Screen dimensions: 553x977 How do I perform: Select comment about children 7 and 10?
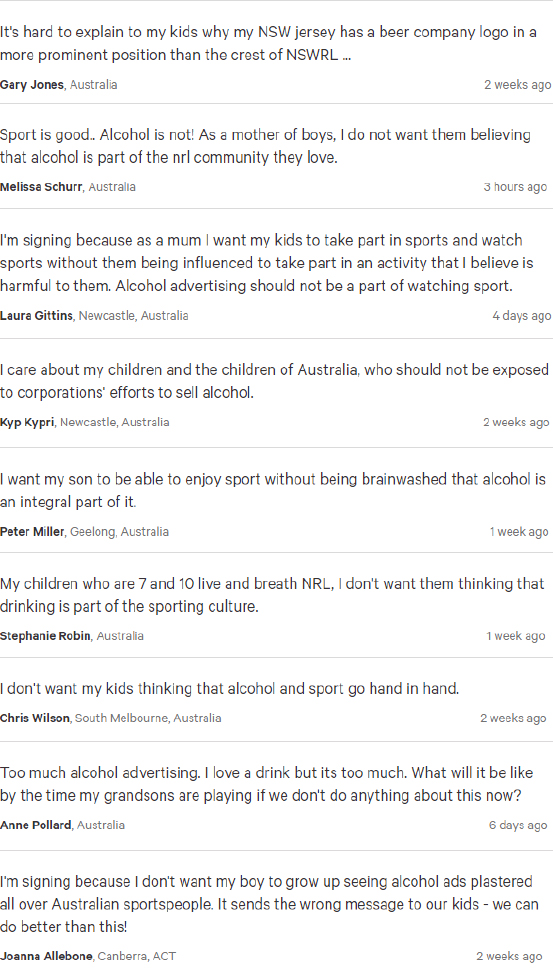[272, 595]
